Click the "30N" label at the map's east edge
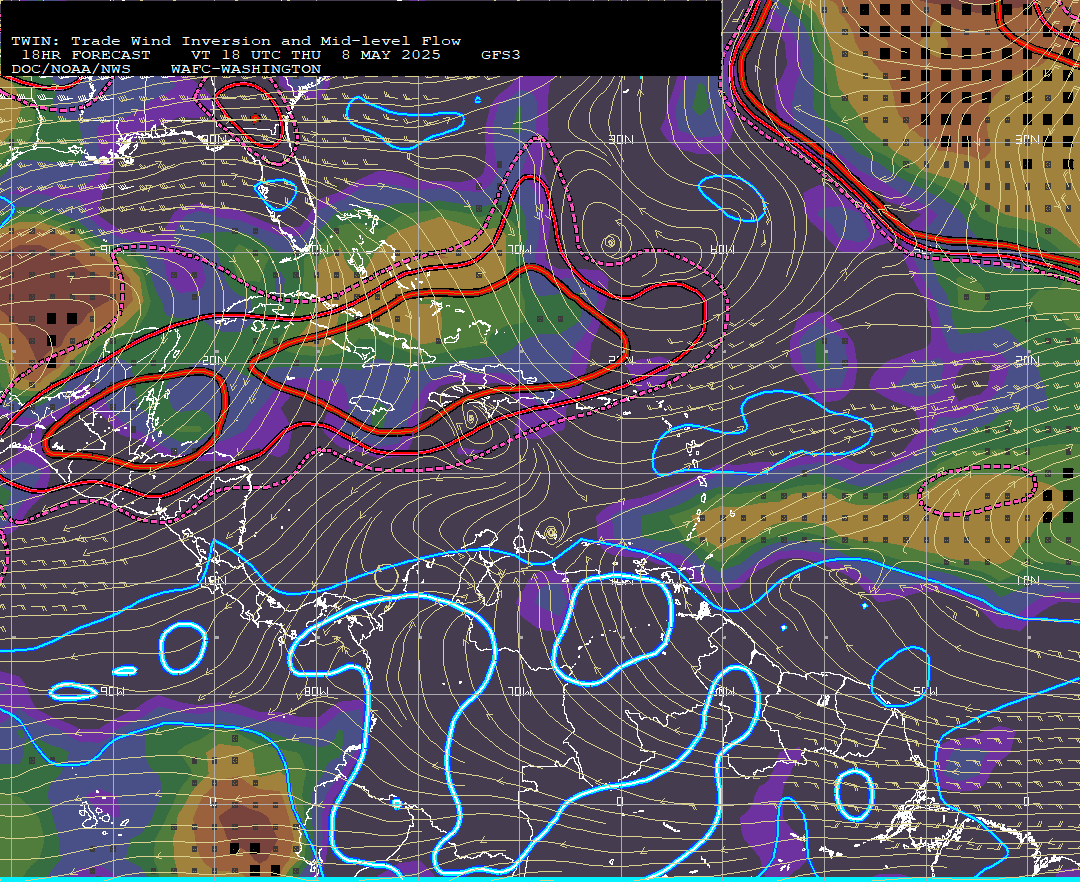Screen dimensions: 1080x882 (1027, 140)
